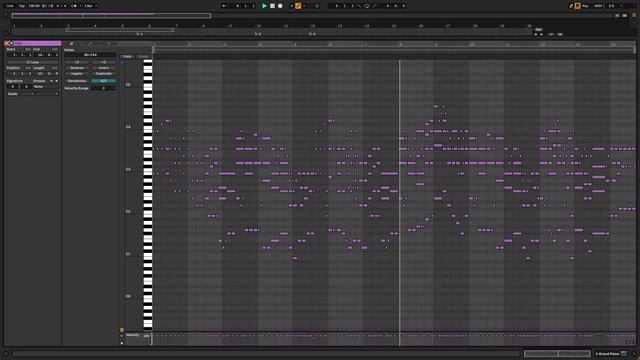Expand the lane triangle below Velocity
Image resolution: width=640 pixels, height=360 pixels.
(x=122, y=343)
